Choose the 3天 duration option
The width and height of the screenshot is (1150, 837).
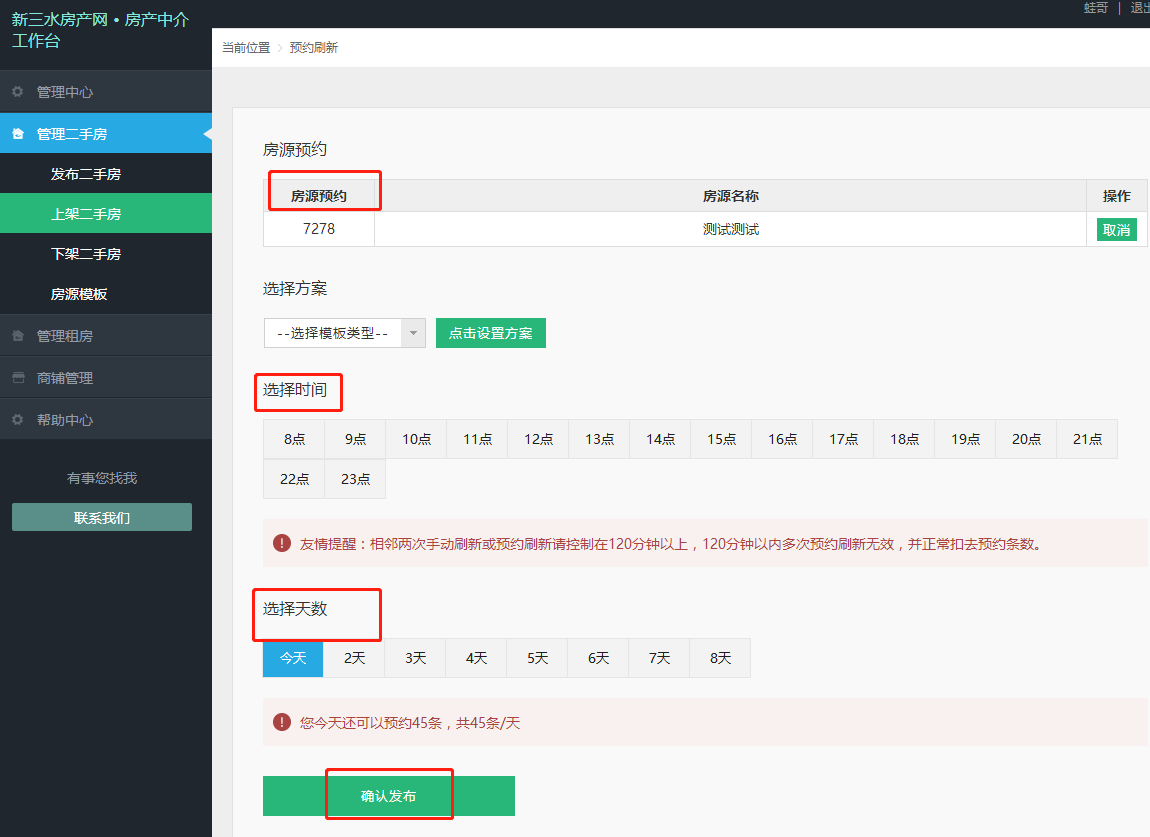point(415,658)
